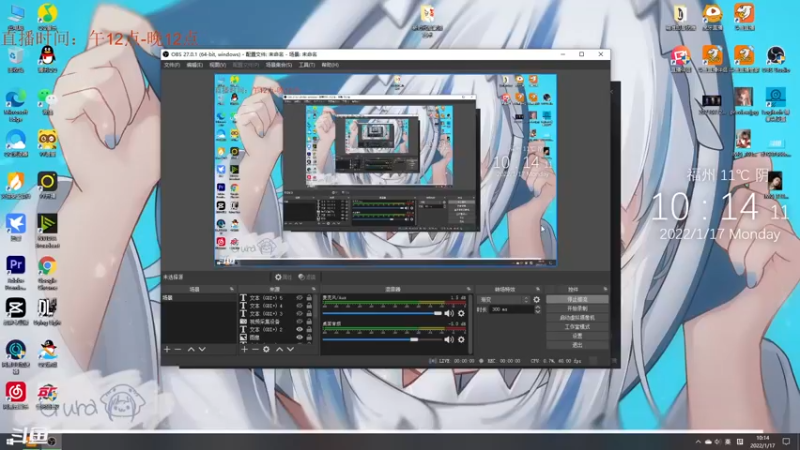Click the 退出 exit button

(577, 345)
